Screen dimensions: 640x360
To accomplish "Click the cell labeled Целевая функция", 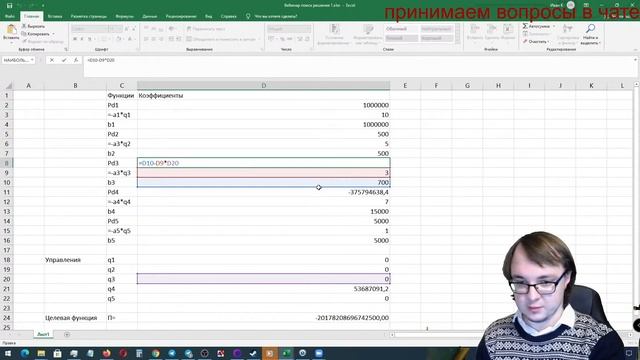I will pyautogui.click(x=75, y=318).
